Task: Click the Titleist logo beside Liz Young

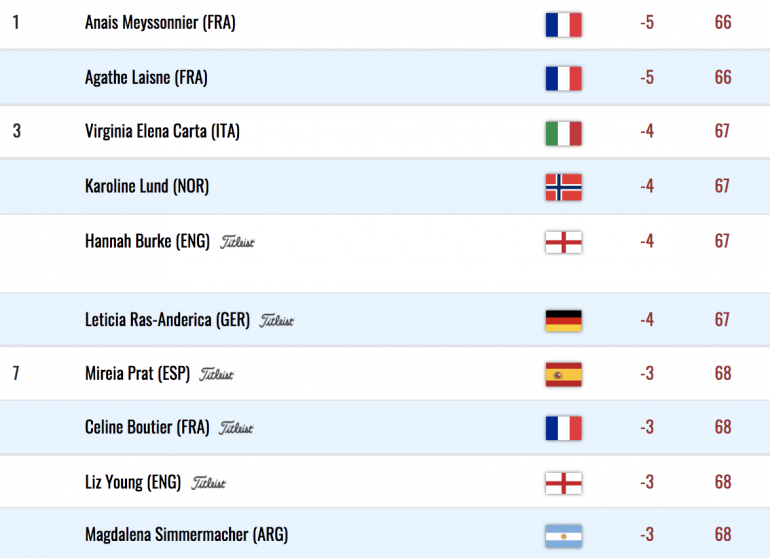Action: tap(208, 483)
